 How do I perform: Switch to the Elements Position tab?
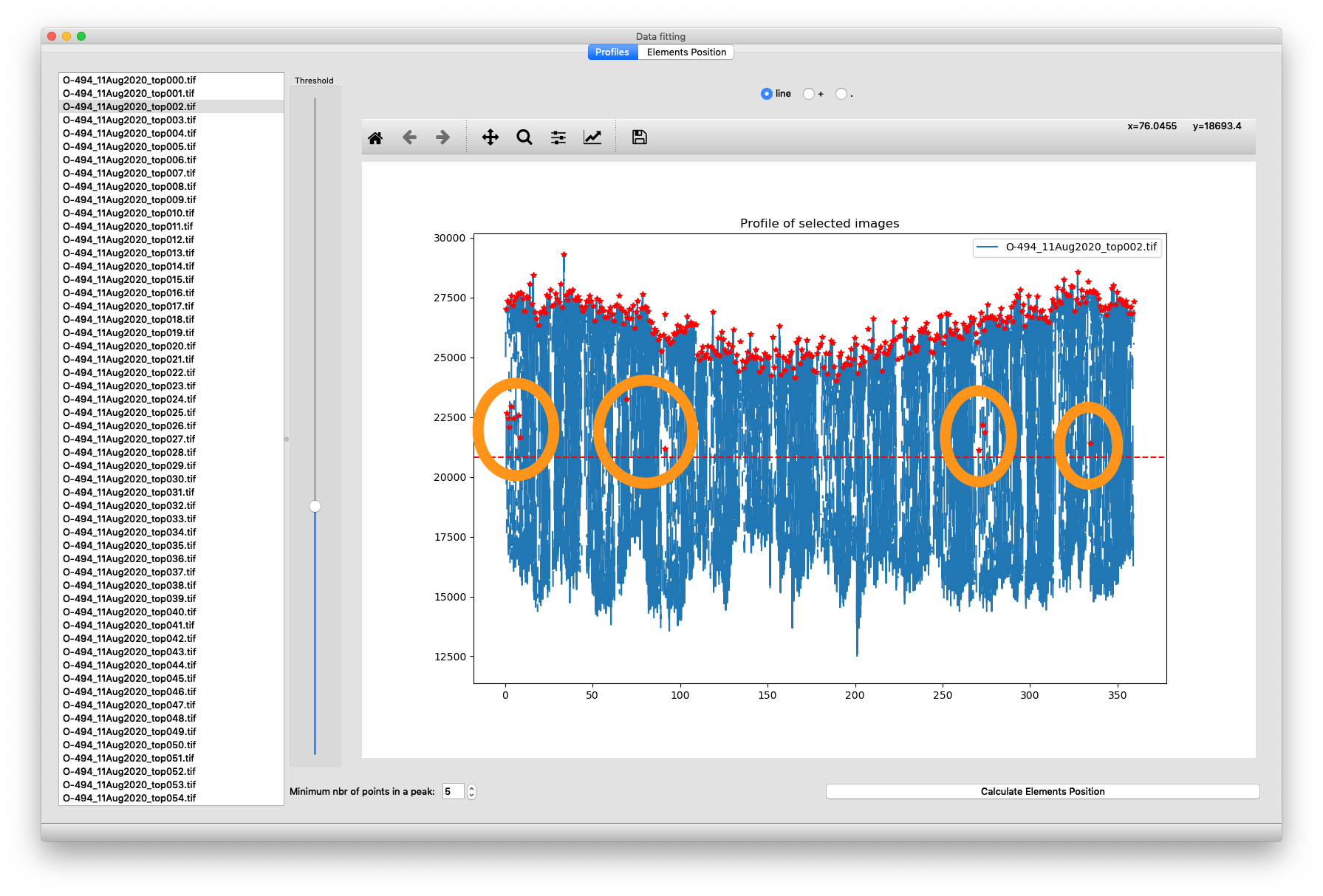point(686,52)
